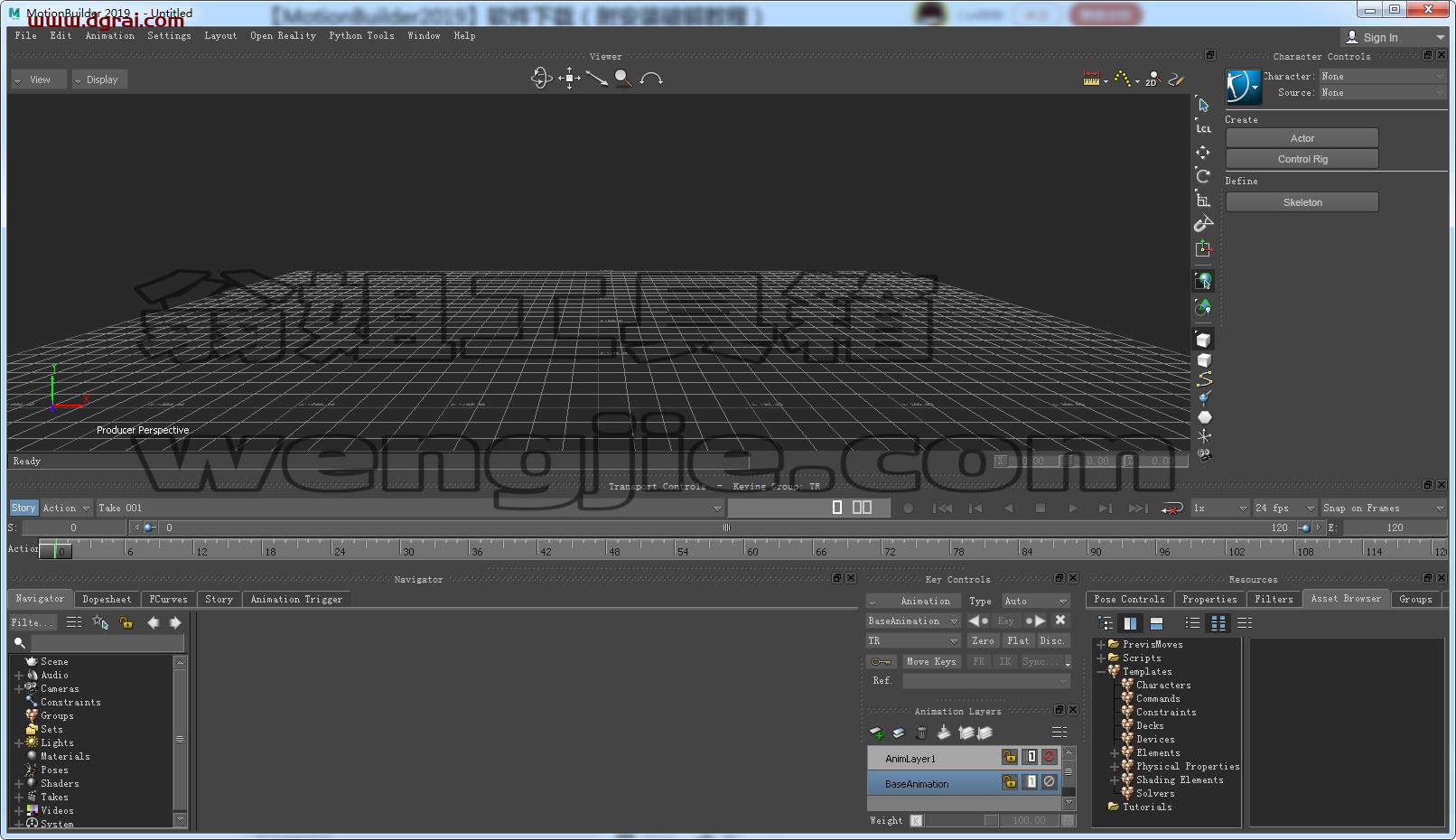The width and height of the screenshot is (1456, 840).
Task: Select the Translate tool in Viewer toolbar
Action: (x=1203, y=153)
